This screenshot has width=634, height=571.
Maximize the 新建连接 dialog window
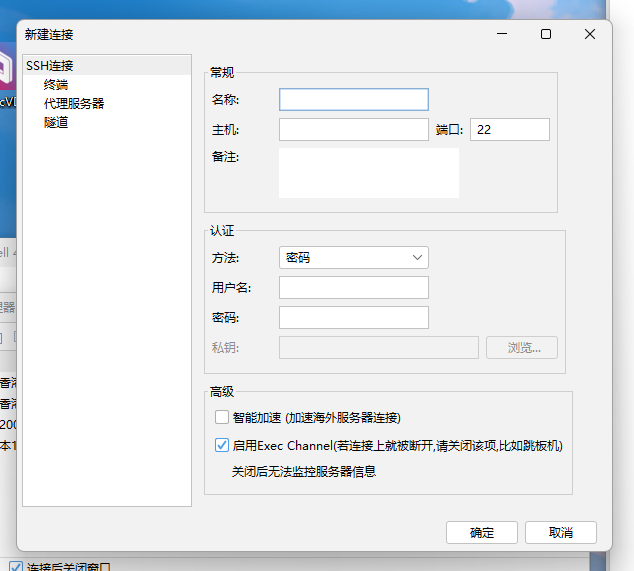coord(545,34)
